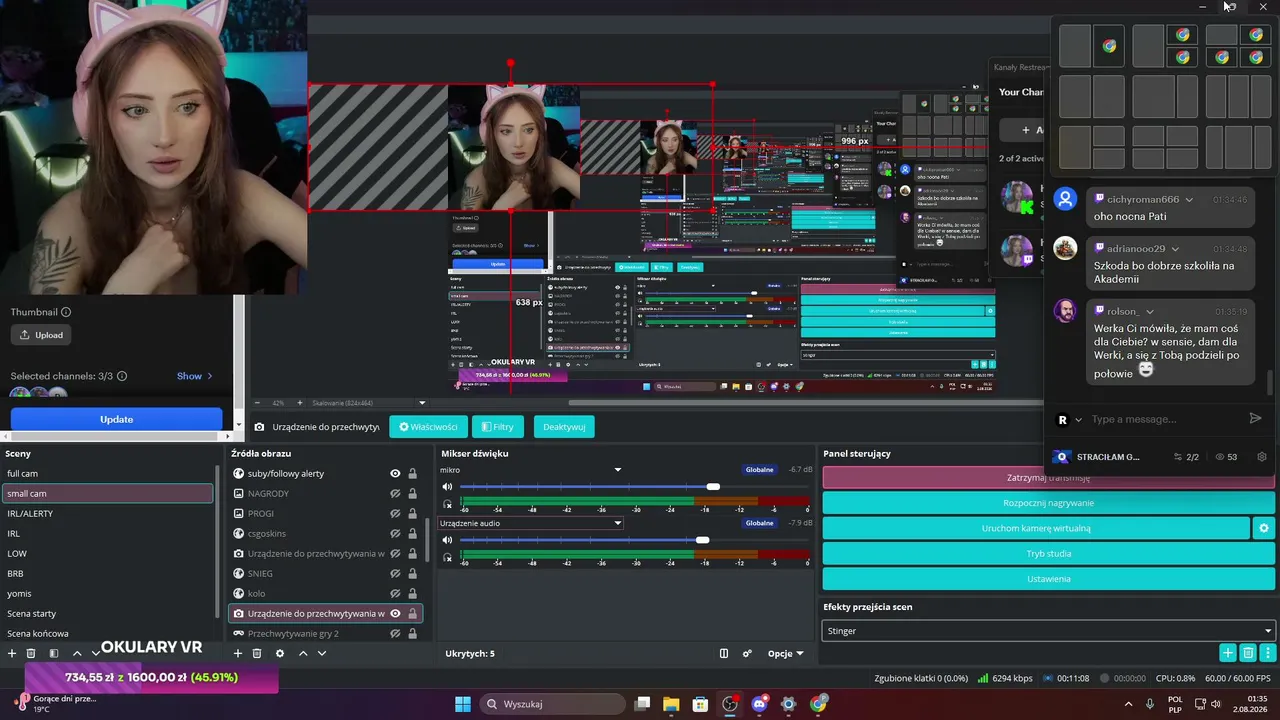Switch to the yomis scene
Screen dimensions: 1280x720
tap(108, 593)
